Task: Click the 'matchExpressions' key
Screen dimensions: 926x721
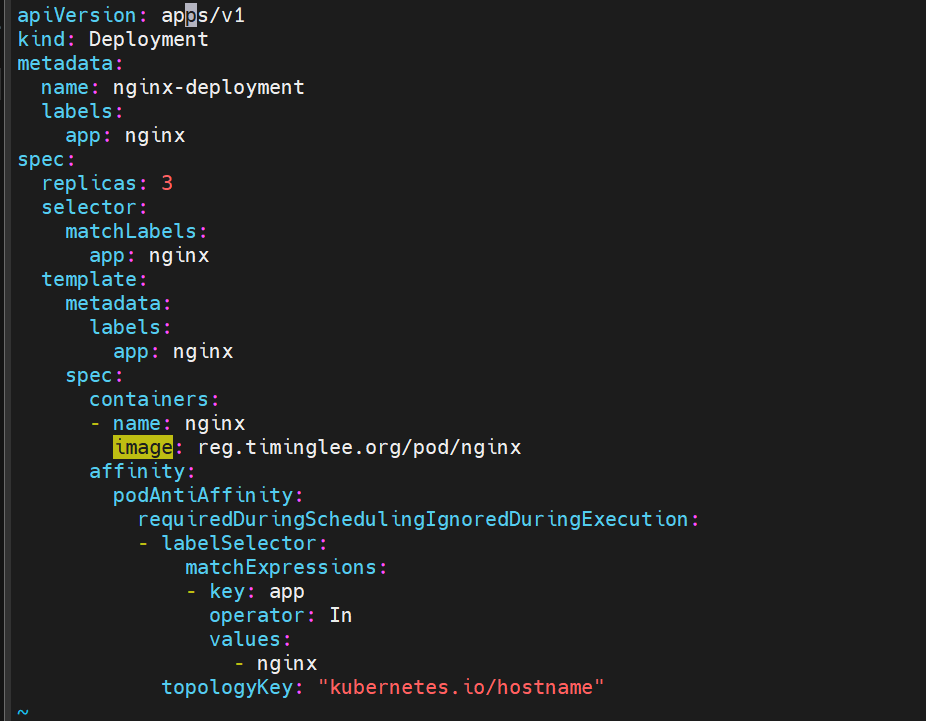Action: 281,567
